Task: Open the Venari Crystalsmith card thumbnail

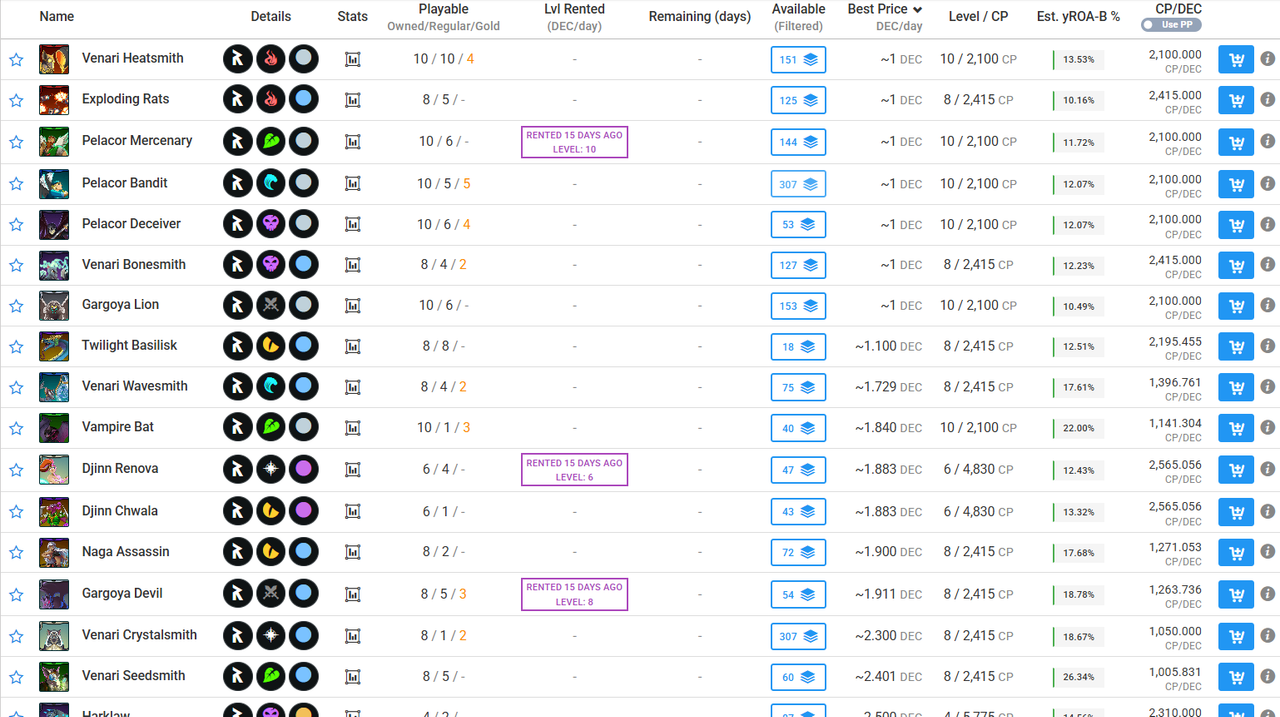Action: (54, 636)
